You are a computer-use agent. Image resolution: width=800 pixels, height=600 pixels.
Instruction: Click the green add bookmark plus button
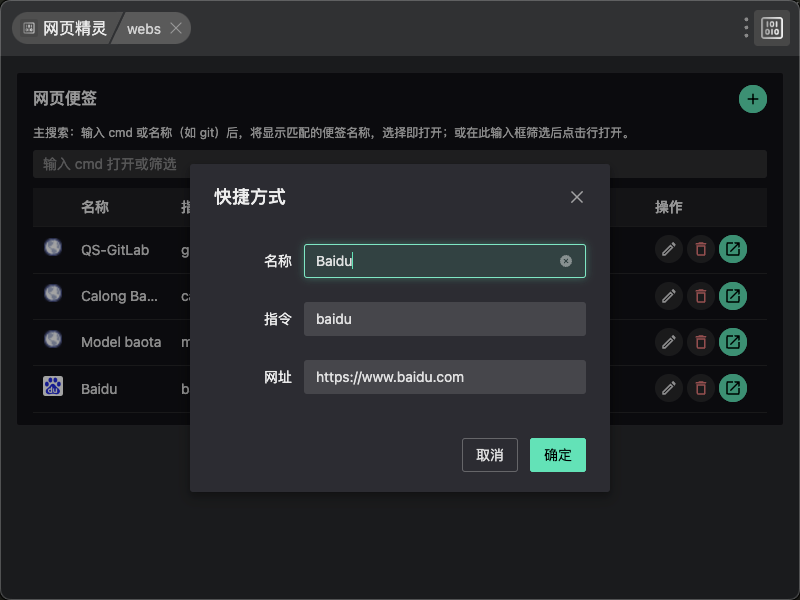753,99
